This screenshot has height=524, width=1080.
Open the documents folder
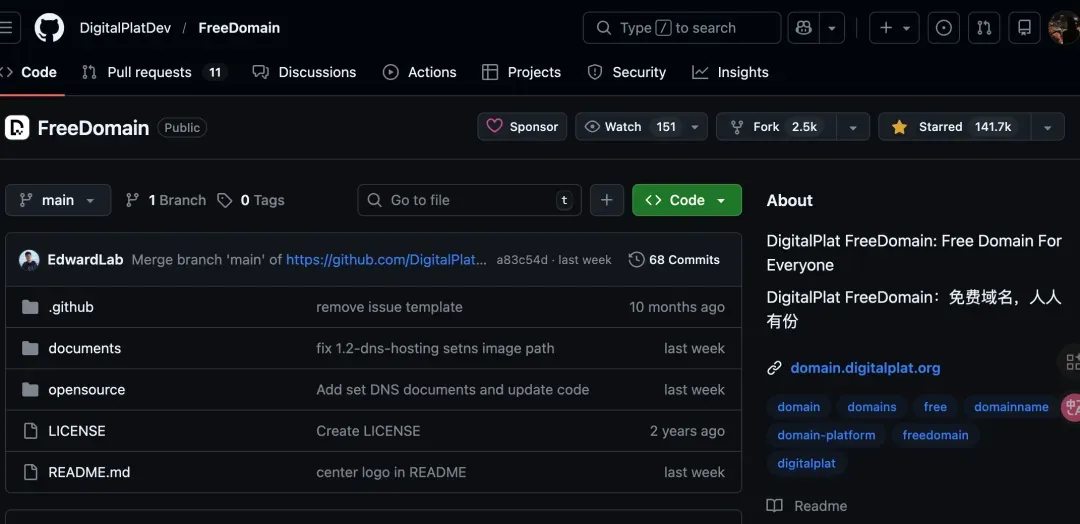point(85,348)
